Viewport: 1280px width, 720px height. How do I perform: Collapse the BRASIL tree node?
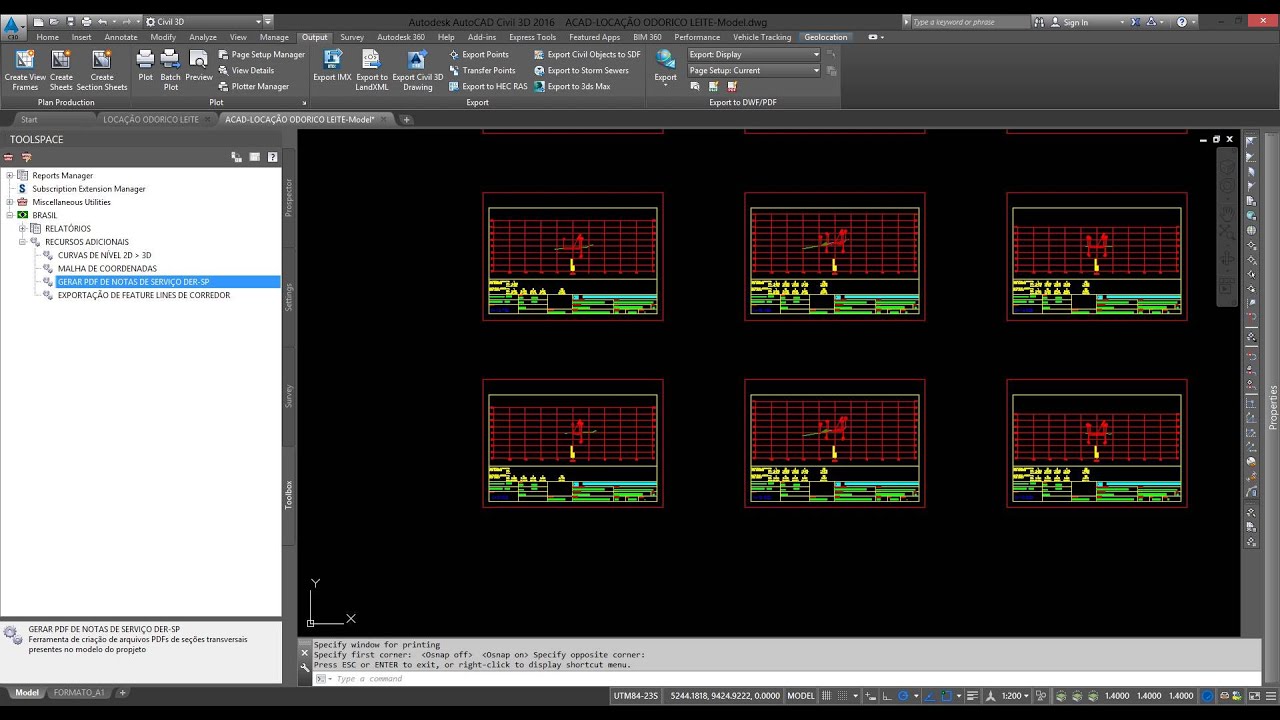point(10,215)
